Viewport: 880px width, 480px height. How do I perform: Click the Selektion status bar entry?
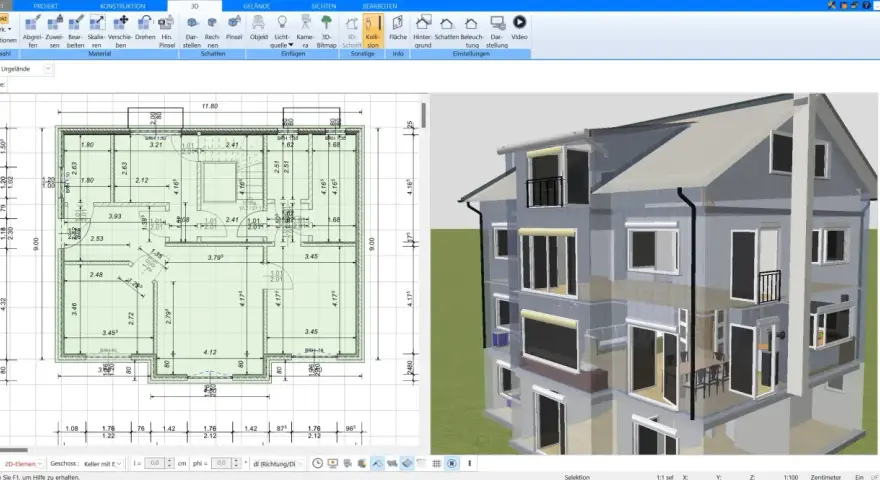pyautogui.click(x=577, y=477)
